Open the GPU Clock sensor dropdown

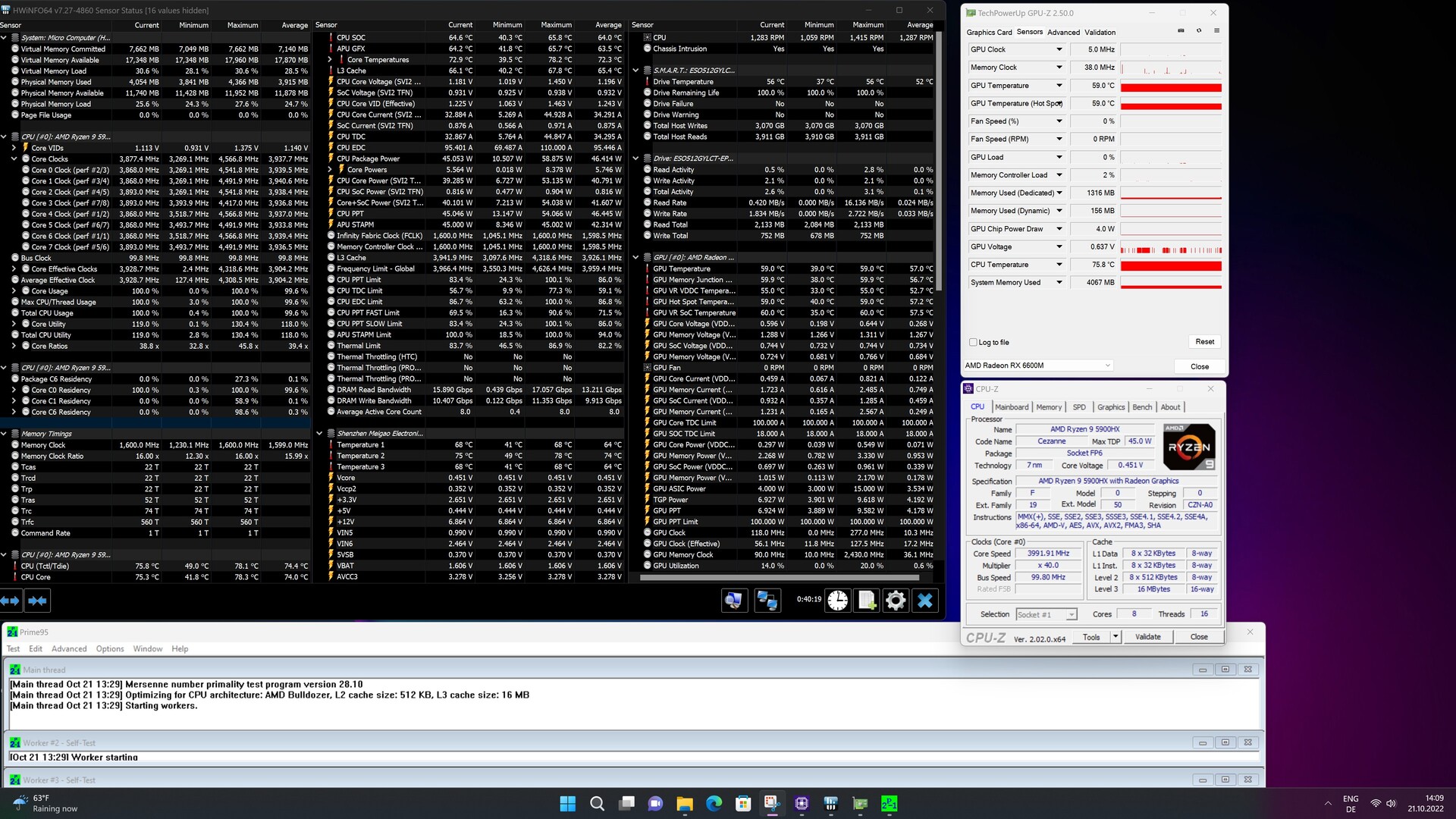1059,49
